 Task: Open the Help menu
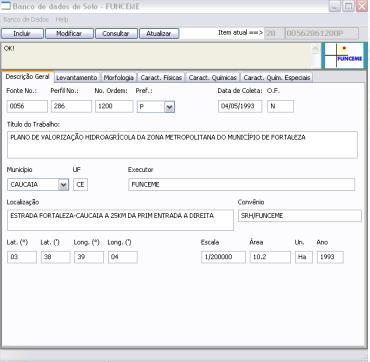(62, 20)
